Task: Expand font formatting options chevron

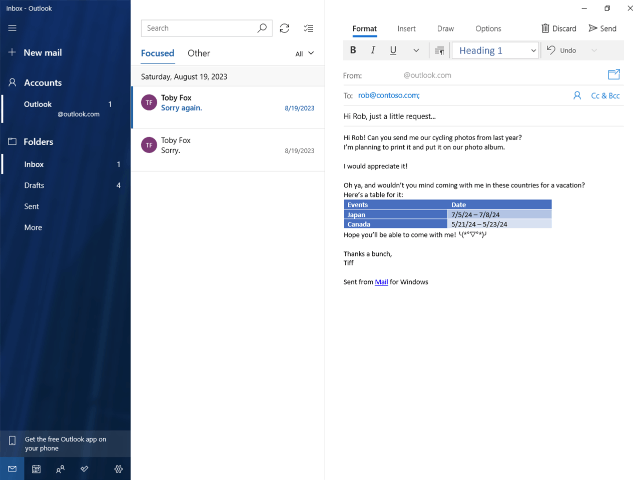Action: (416, 50)
